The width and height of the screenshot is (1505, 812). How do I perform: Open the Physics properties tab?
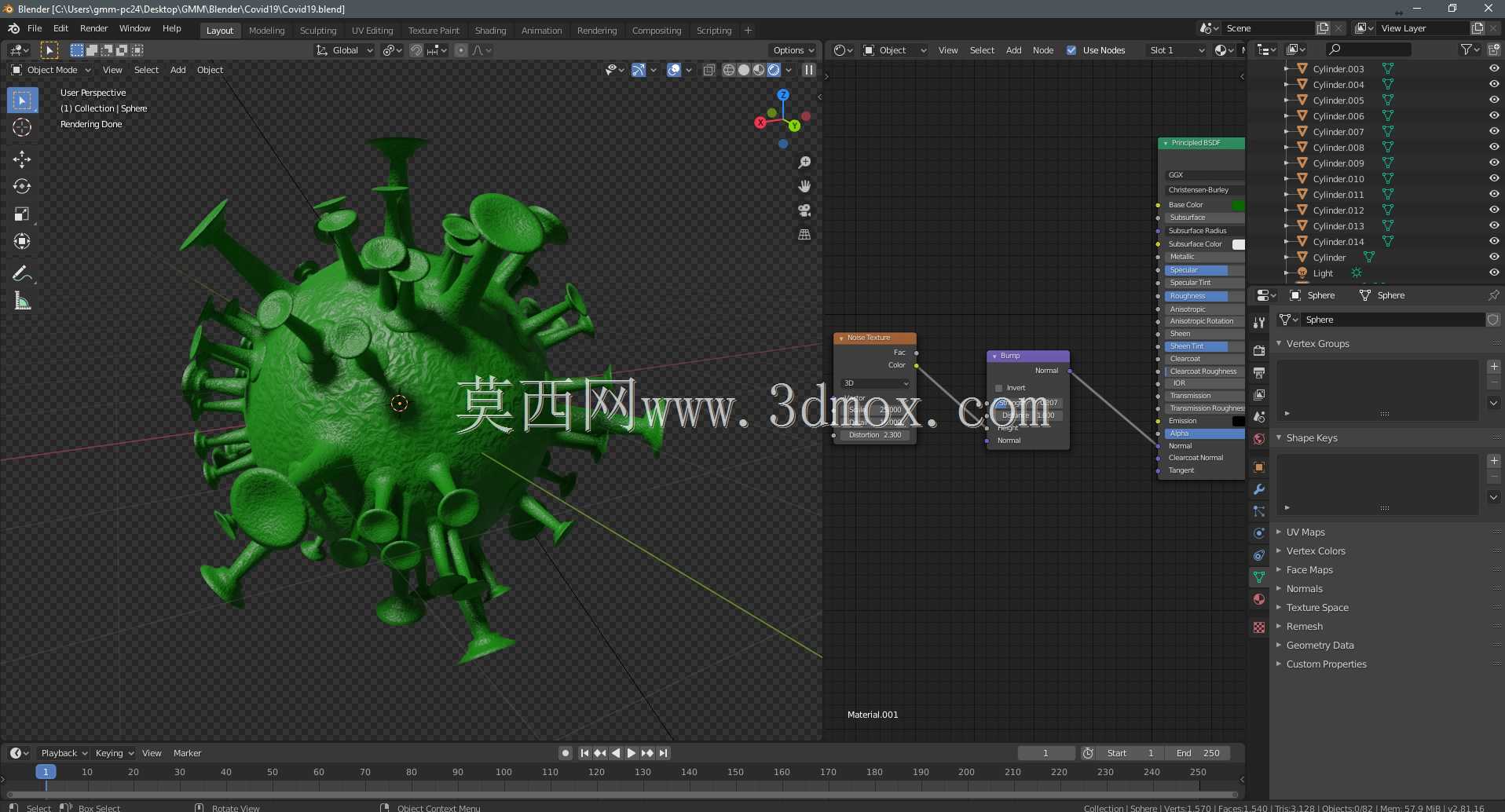(x=1259, y=533)
